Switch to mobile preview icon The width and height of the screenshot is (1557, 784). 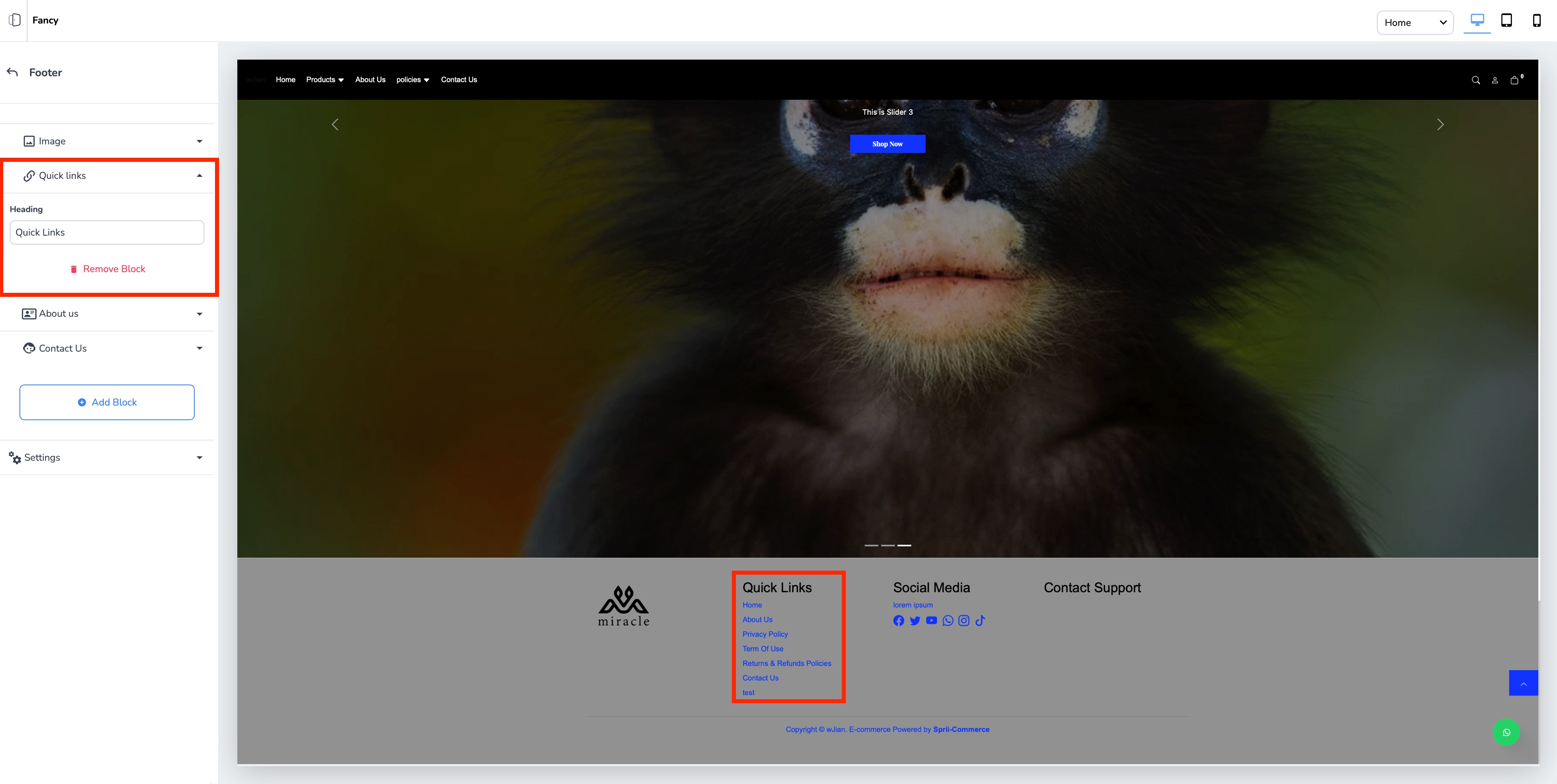[1536, 21]
